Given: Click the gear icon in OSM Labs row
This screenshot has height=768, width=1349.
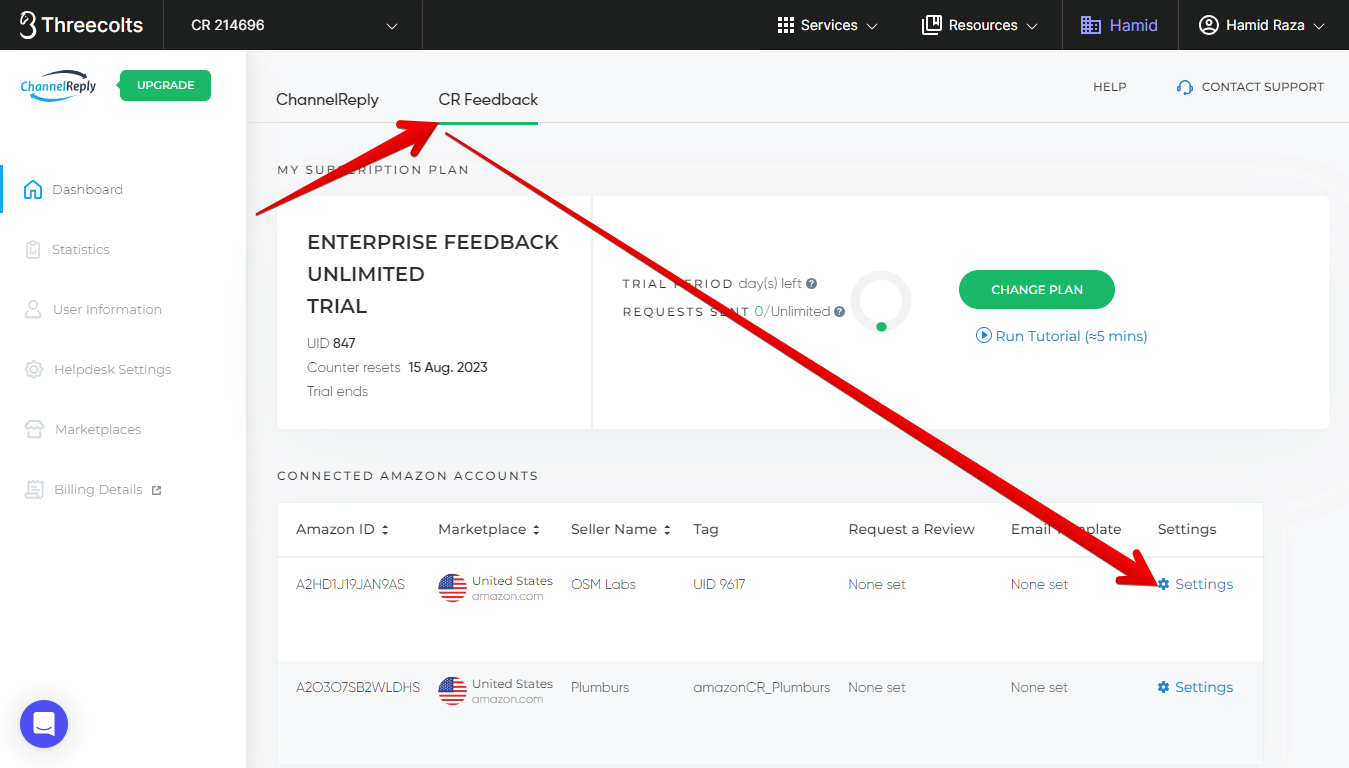Looking at the screenshot, I should pos(1163,584).
